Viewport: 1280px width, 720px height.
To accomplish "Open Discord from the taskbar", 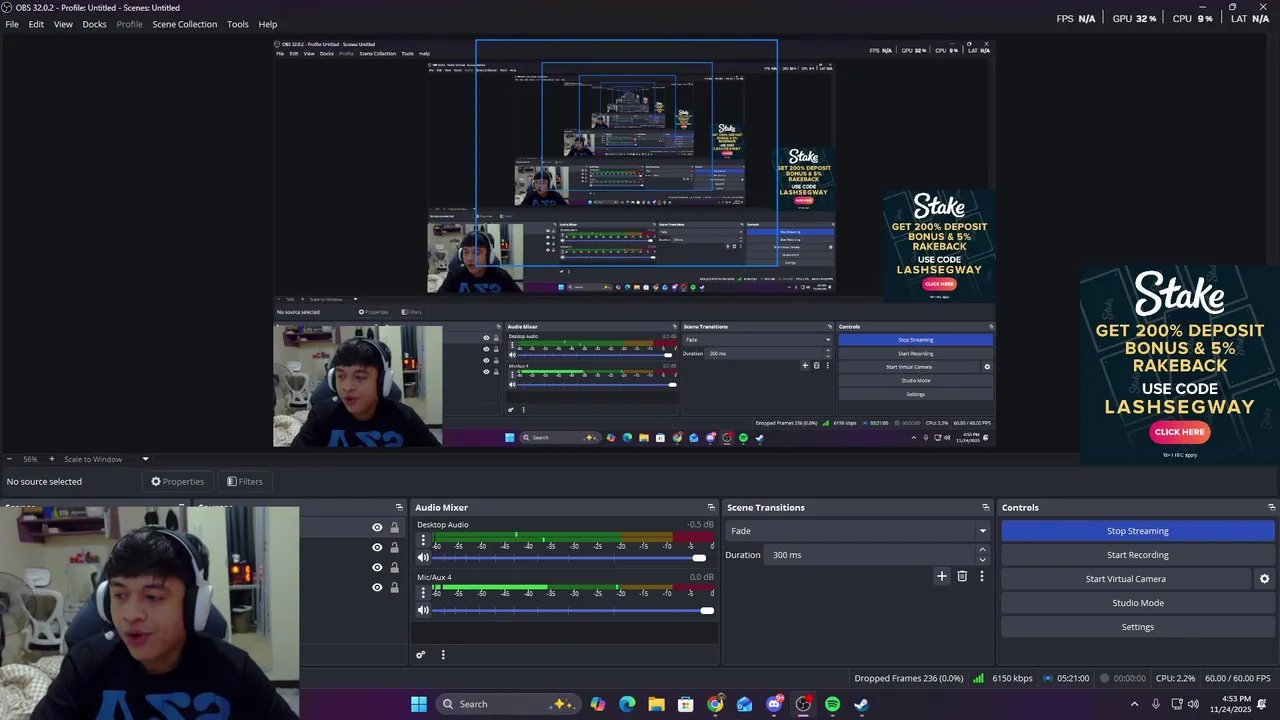I will (x=774, y=704).
